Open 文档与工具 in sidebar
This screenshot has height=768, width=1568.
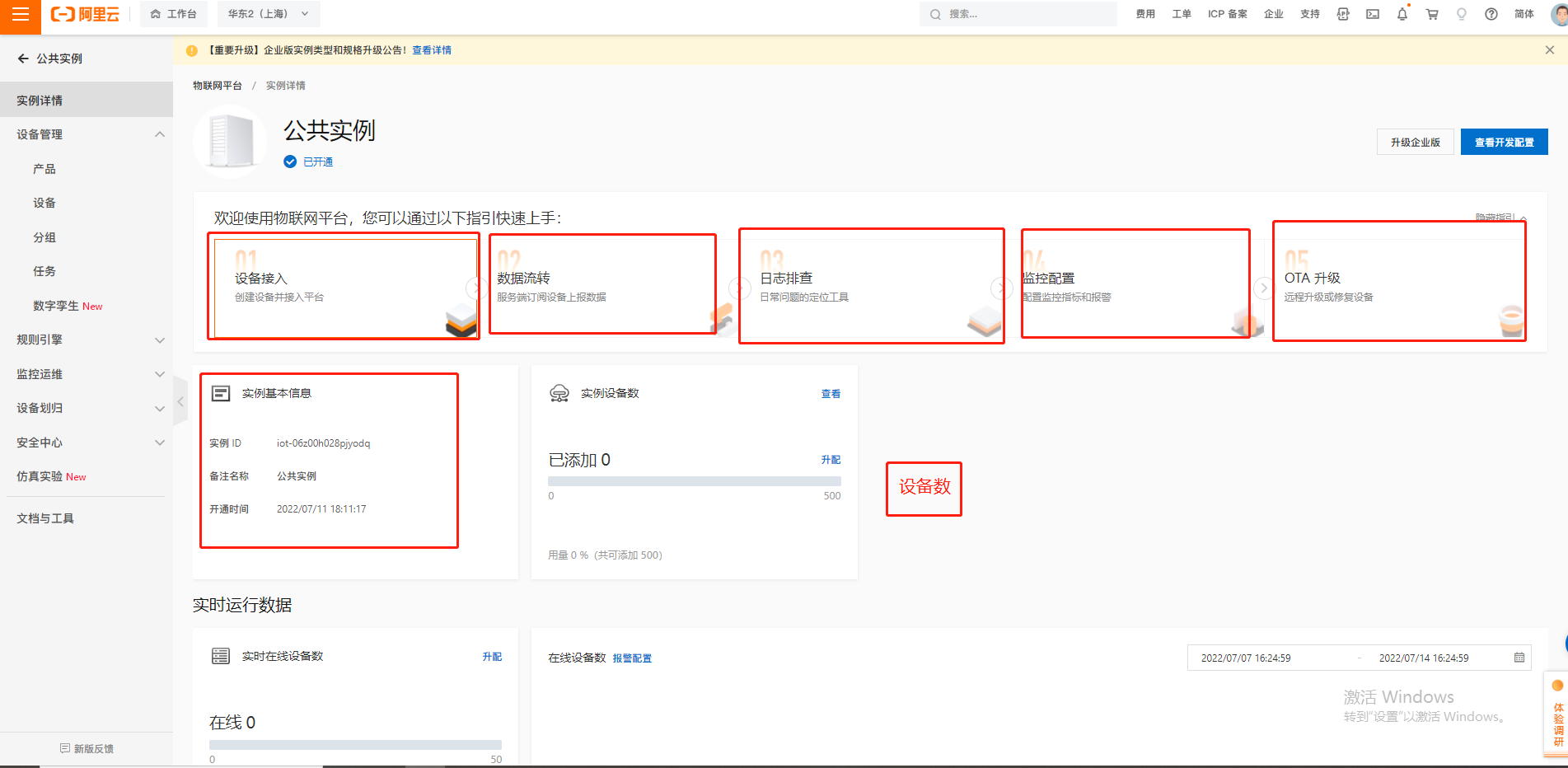[x=45, y=518]
